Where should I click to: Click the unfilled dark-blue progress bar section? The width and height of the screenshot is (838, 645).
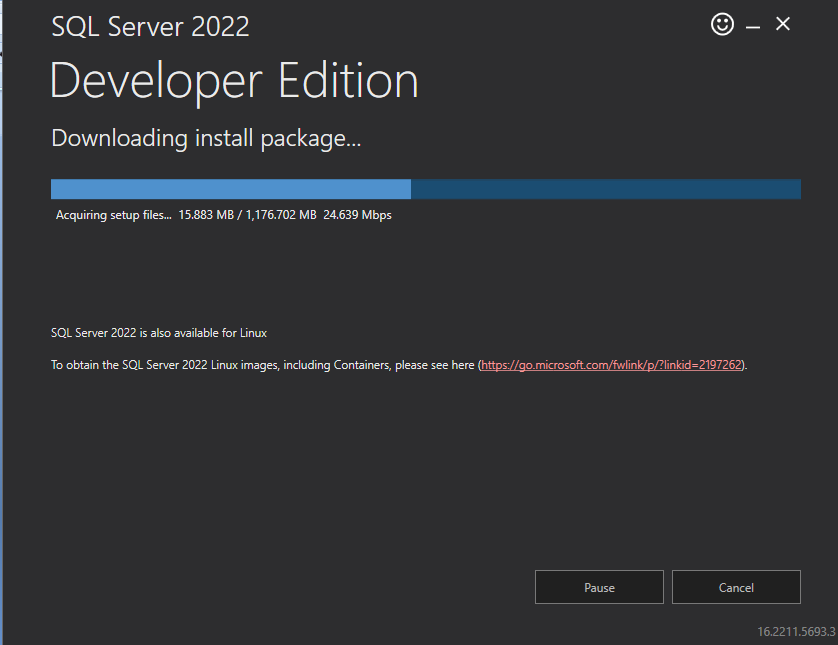coord(606,189)
